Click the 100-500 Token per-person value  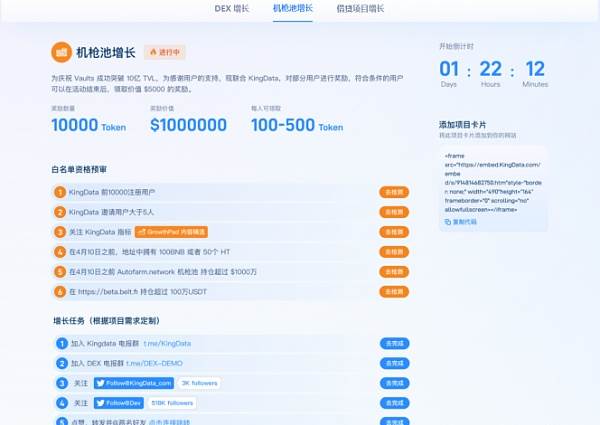[297, 125]
